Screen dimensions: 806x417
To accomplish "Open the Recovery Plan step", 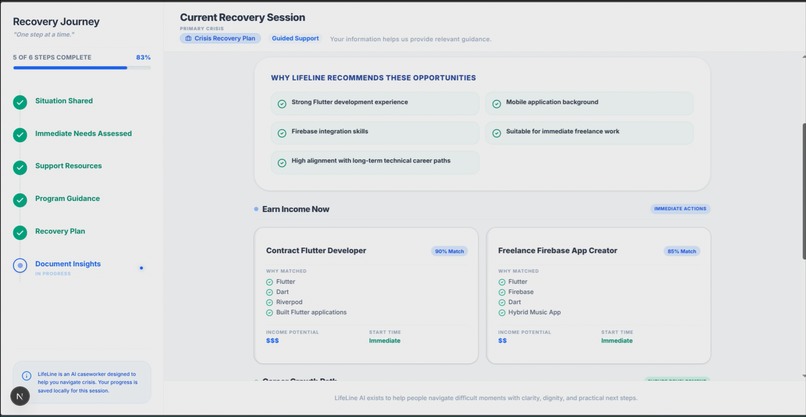I will coord(60,231).
